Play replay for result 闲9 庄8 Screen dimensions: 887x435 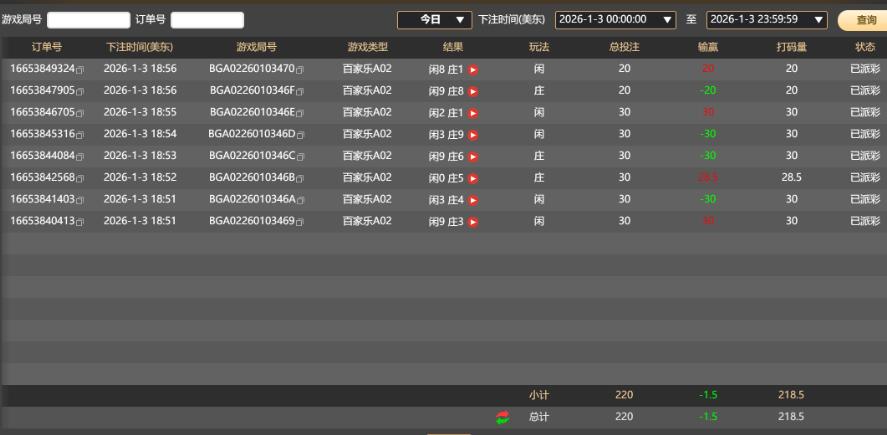(473, 92)
